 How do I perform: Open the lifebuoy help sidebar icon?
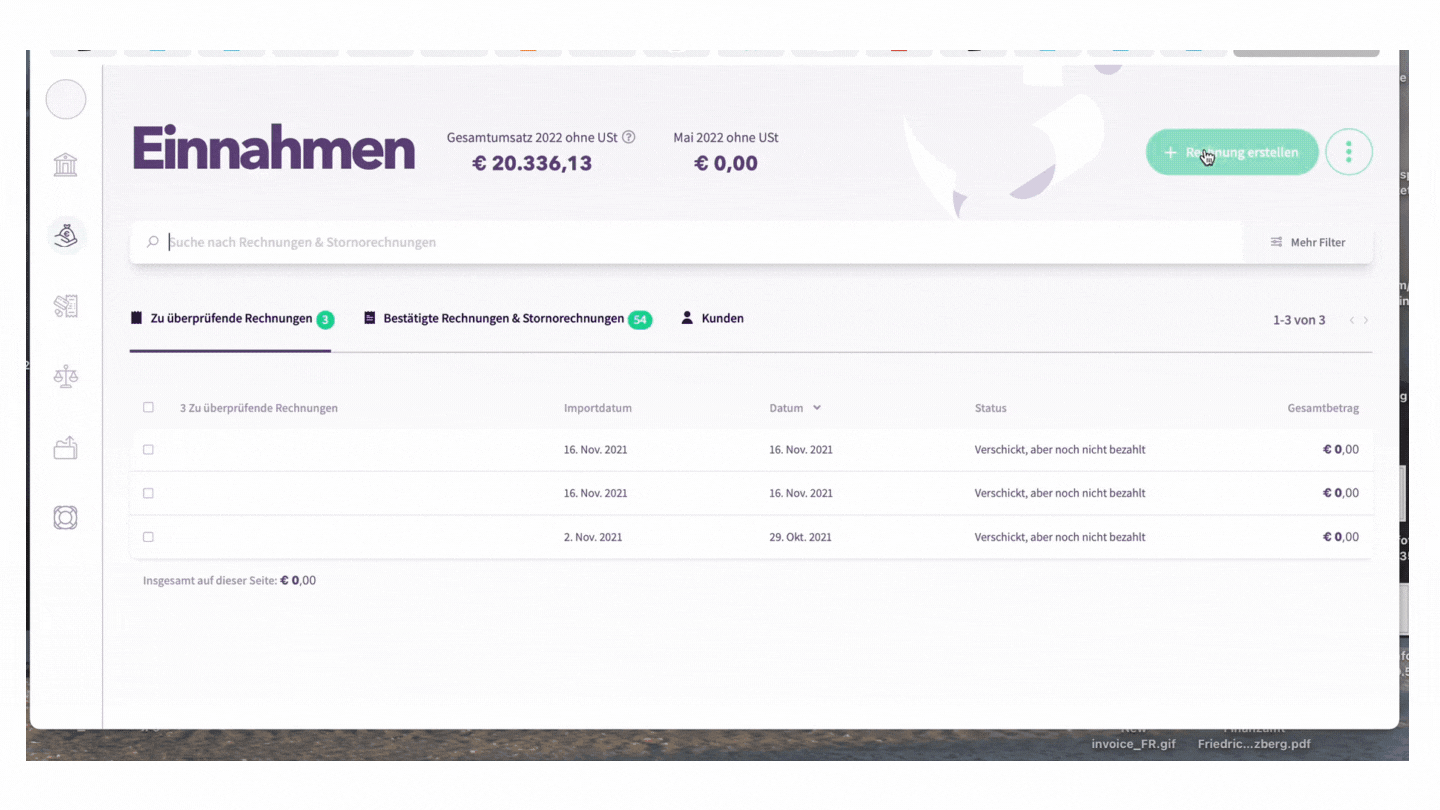(66, 518)
